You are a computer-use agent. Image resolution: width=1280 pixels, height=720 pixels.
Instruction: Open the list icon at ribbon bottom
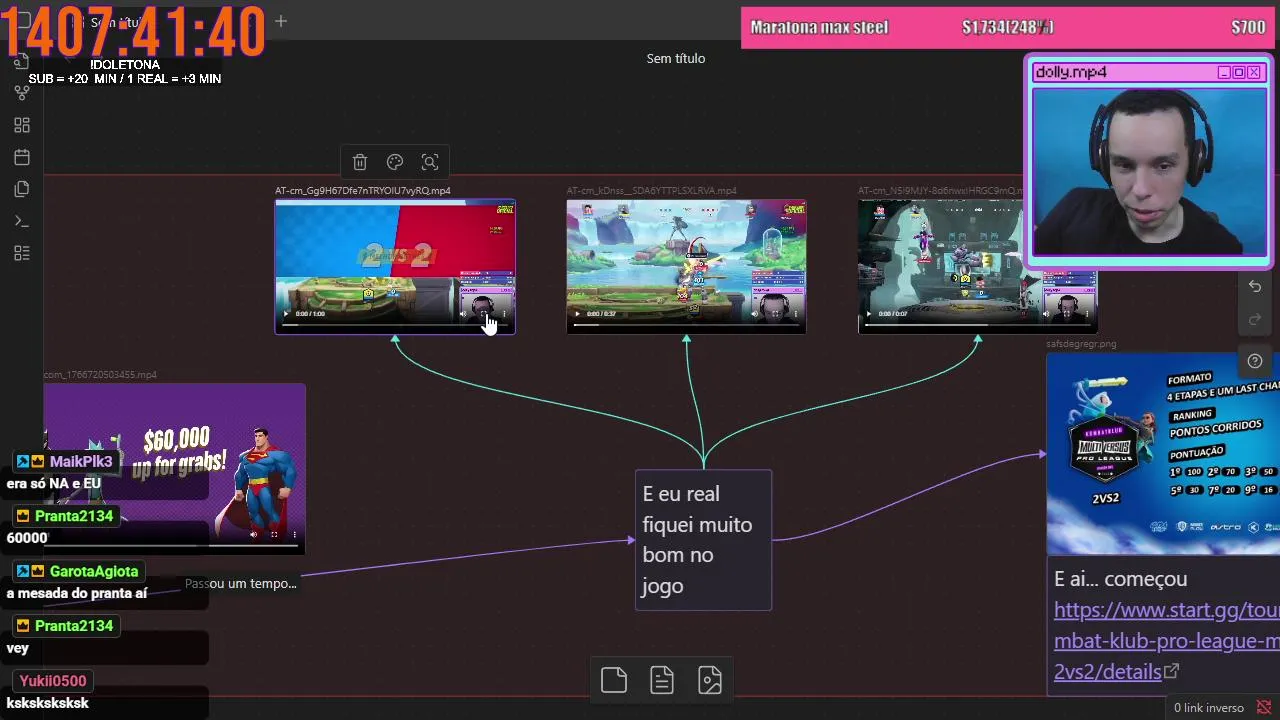pos(22,253)
